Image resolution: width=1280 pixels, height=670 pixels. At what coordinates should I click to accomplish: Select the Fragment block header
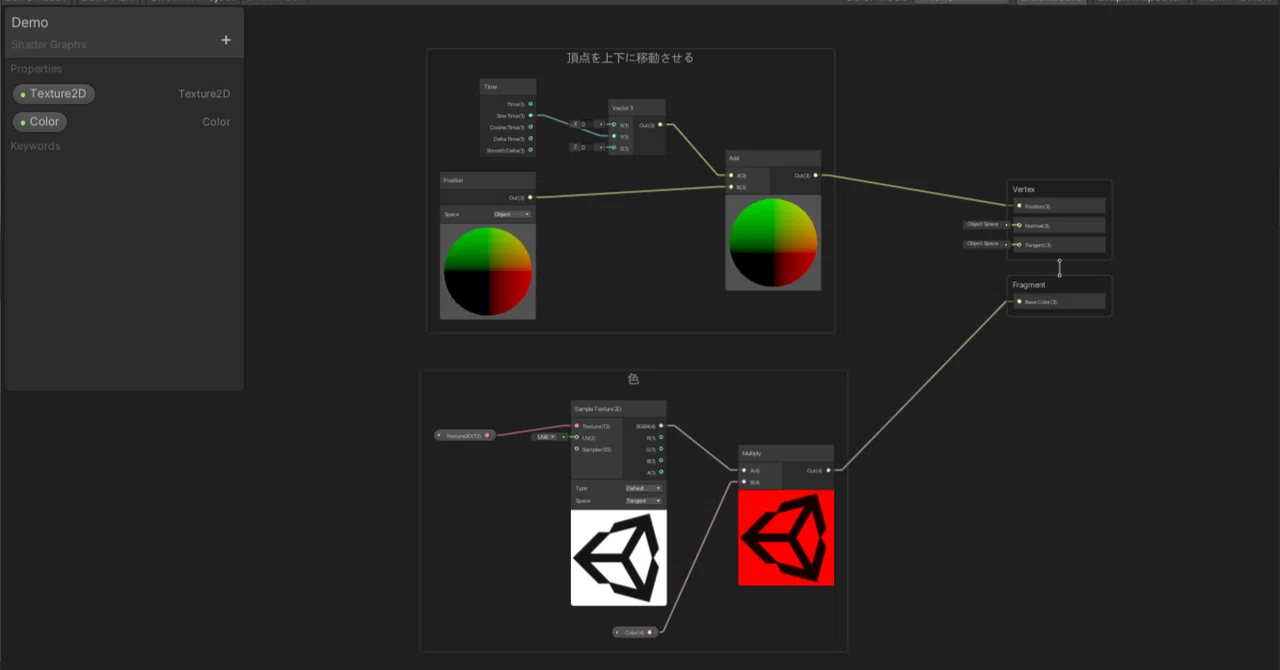pyautogui.click(x=1029, y=285)
